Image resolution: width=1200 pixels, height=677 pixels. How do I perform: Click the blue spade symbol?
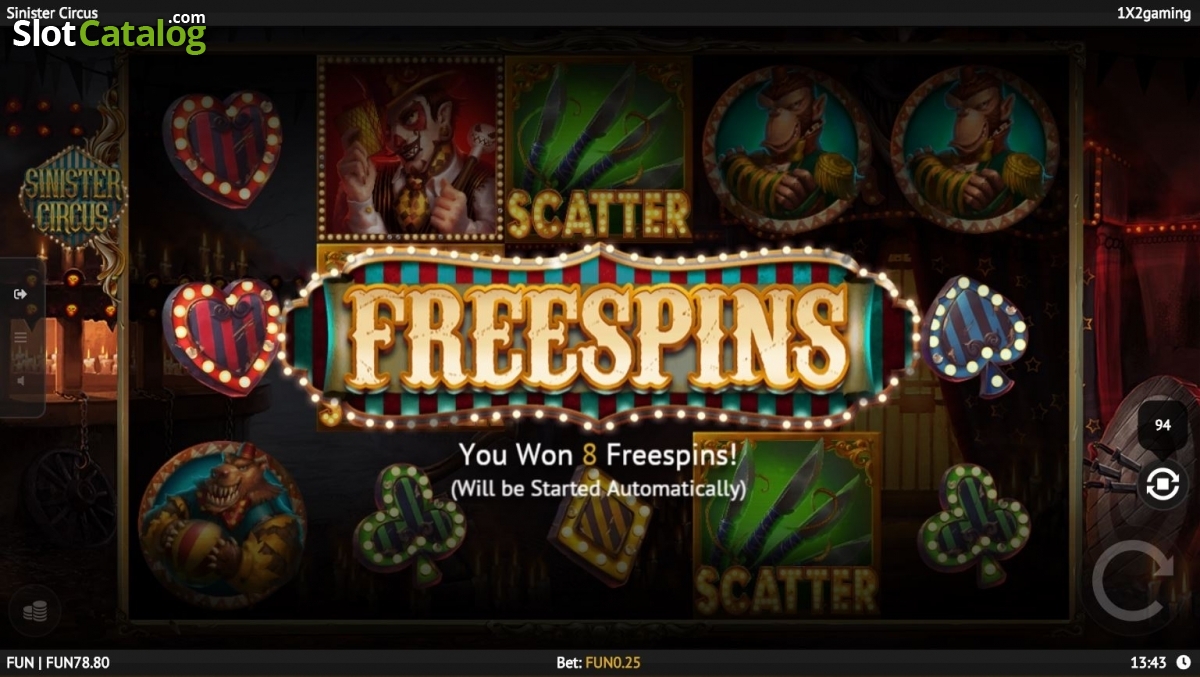tap(975, 336)
